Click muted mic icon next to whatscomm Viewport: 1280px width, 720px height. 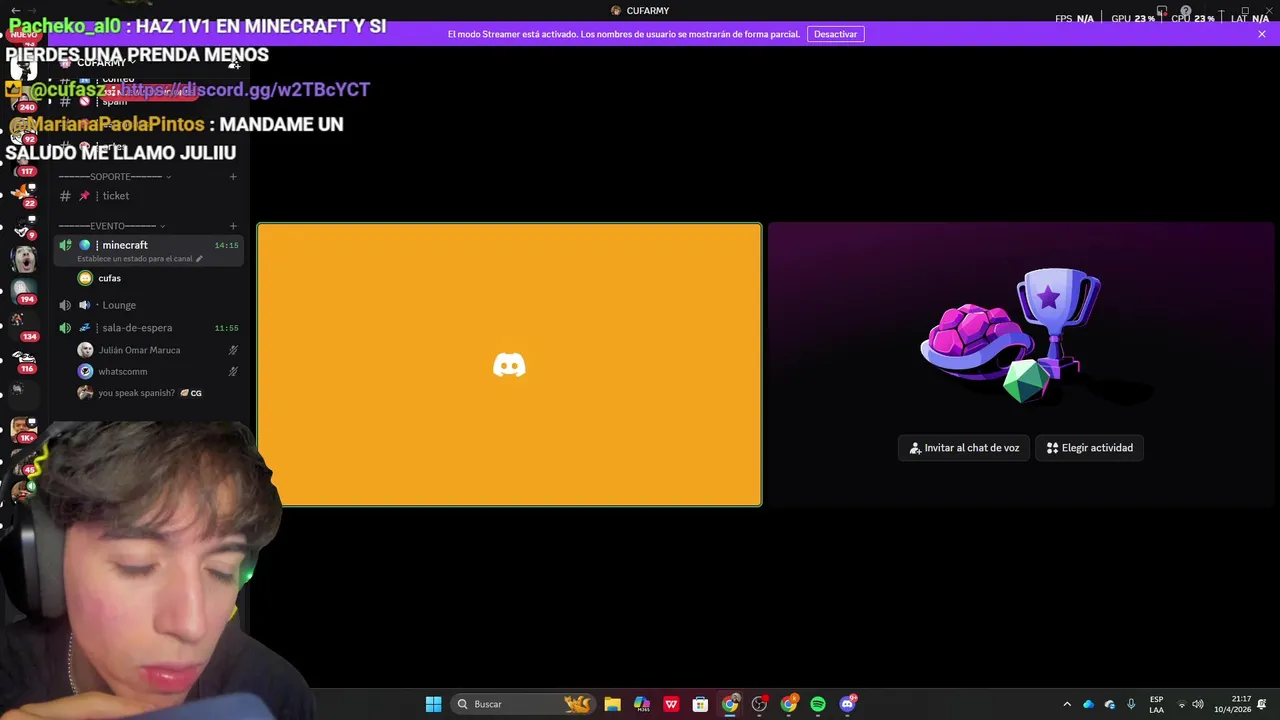[x=233, y=372]
